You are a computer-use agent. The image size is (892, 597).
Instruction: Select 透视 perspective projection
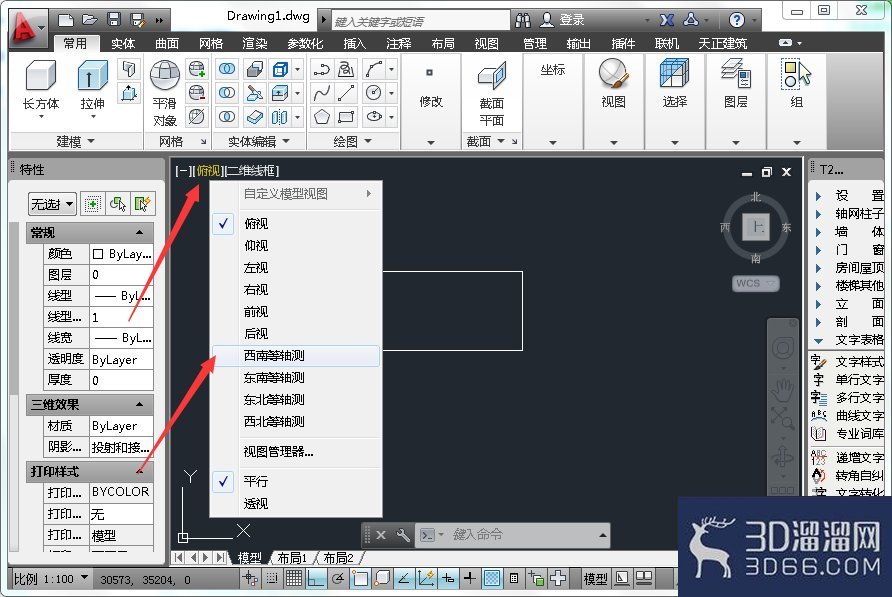click(296, 504)
